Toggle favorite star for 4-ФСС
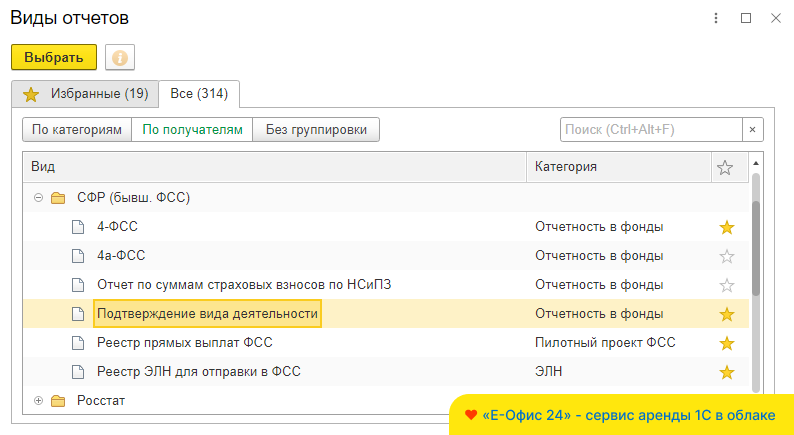Screen dimensions: 794x435 (x=727, y=227)
